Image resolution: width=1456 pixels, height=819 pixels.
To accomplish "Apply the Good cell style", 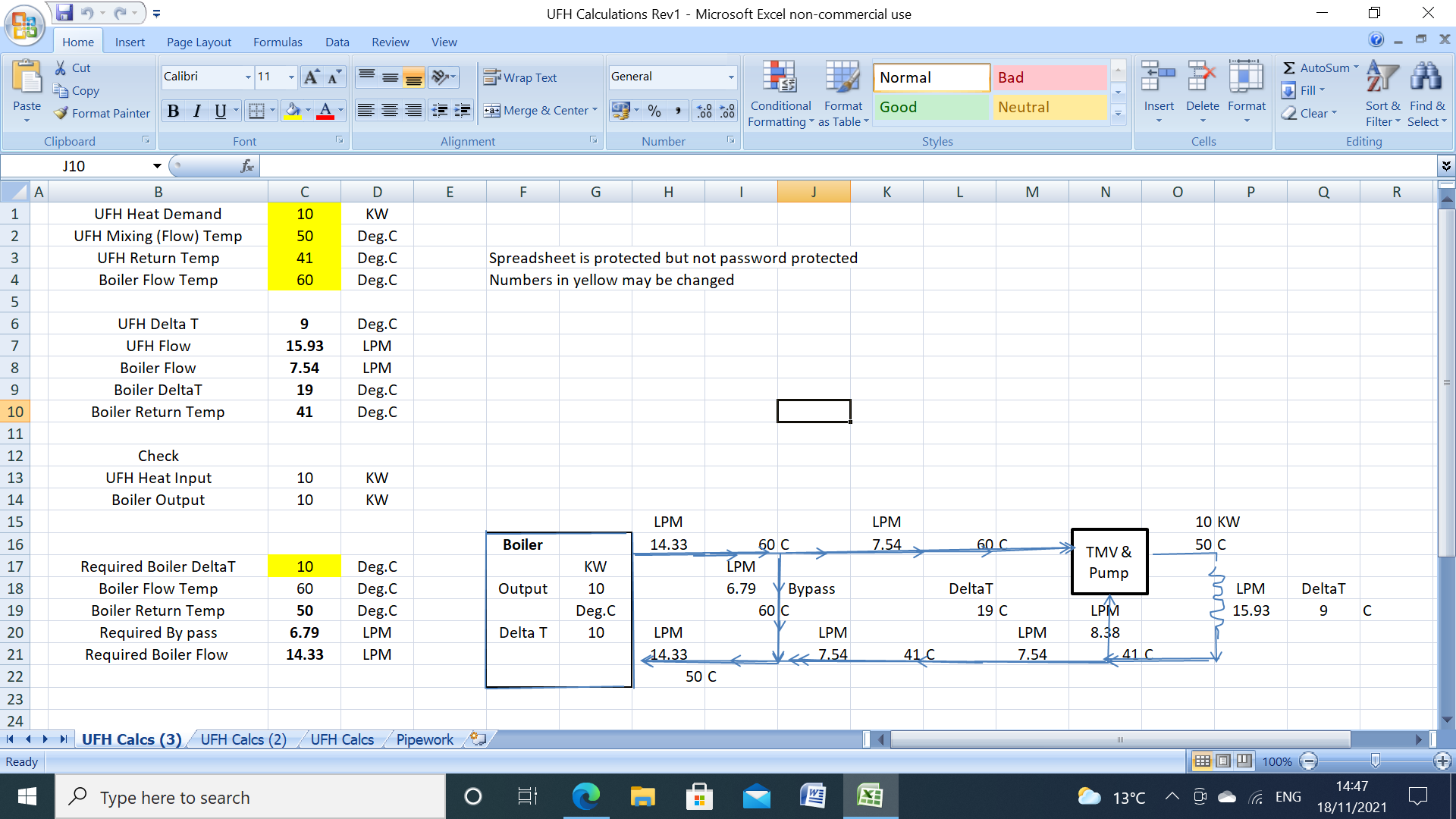I will tap(931, 107).
